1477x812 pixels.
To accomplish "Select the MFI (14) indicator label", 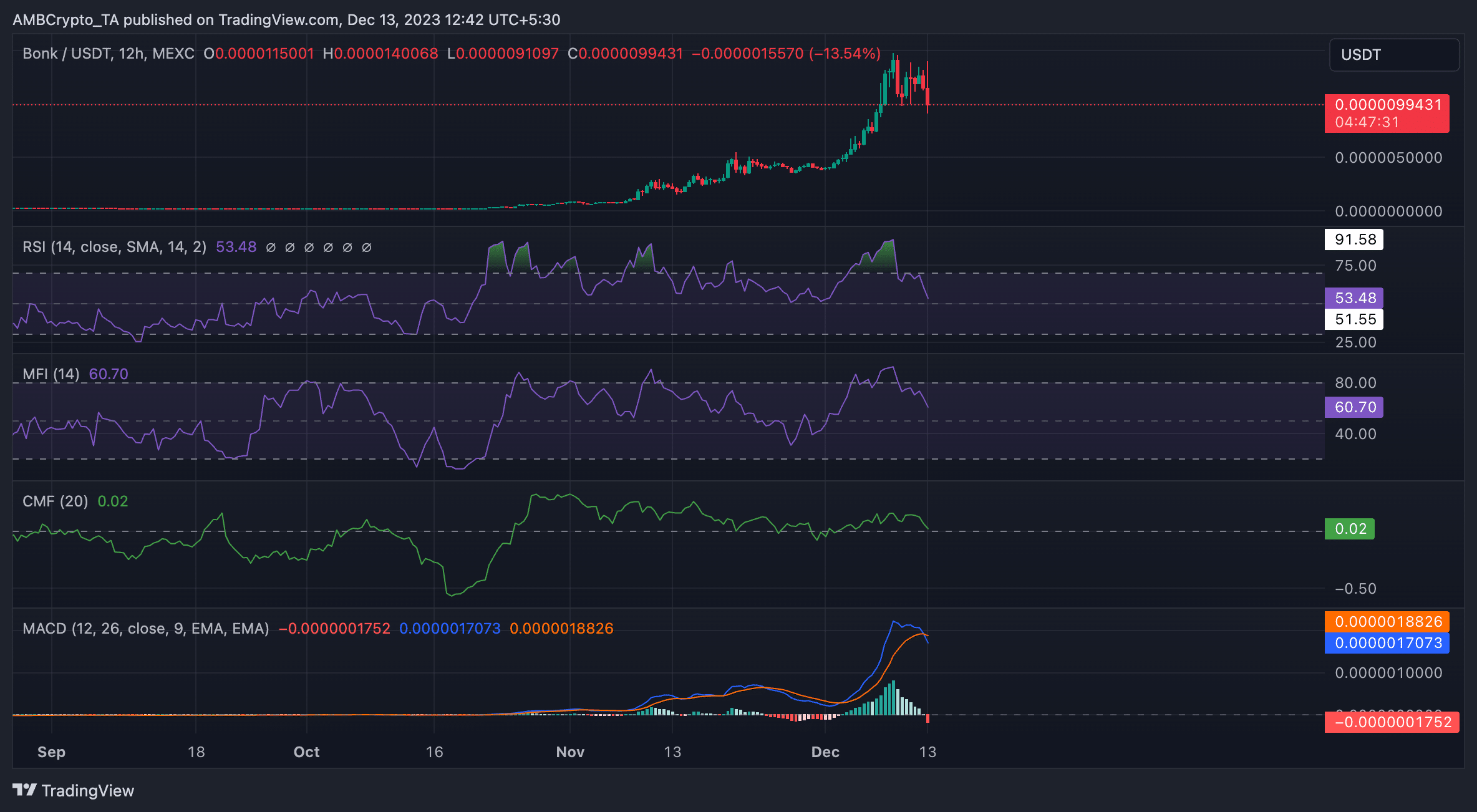I will pyautogui.click(x=51, y=374).
